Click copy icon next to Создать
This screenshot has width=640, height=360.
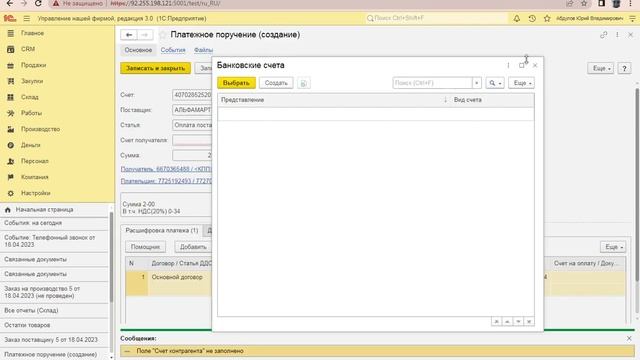tap(303, 83)
